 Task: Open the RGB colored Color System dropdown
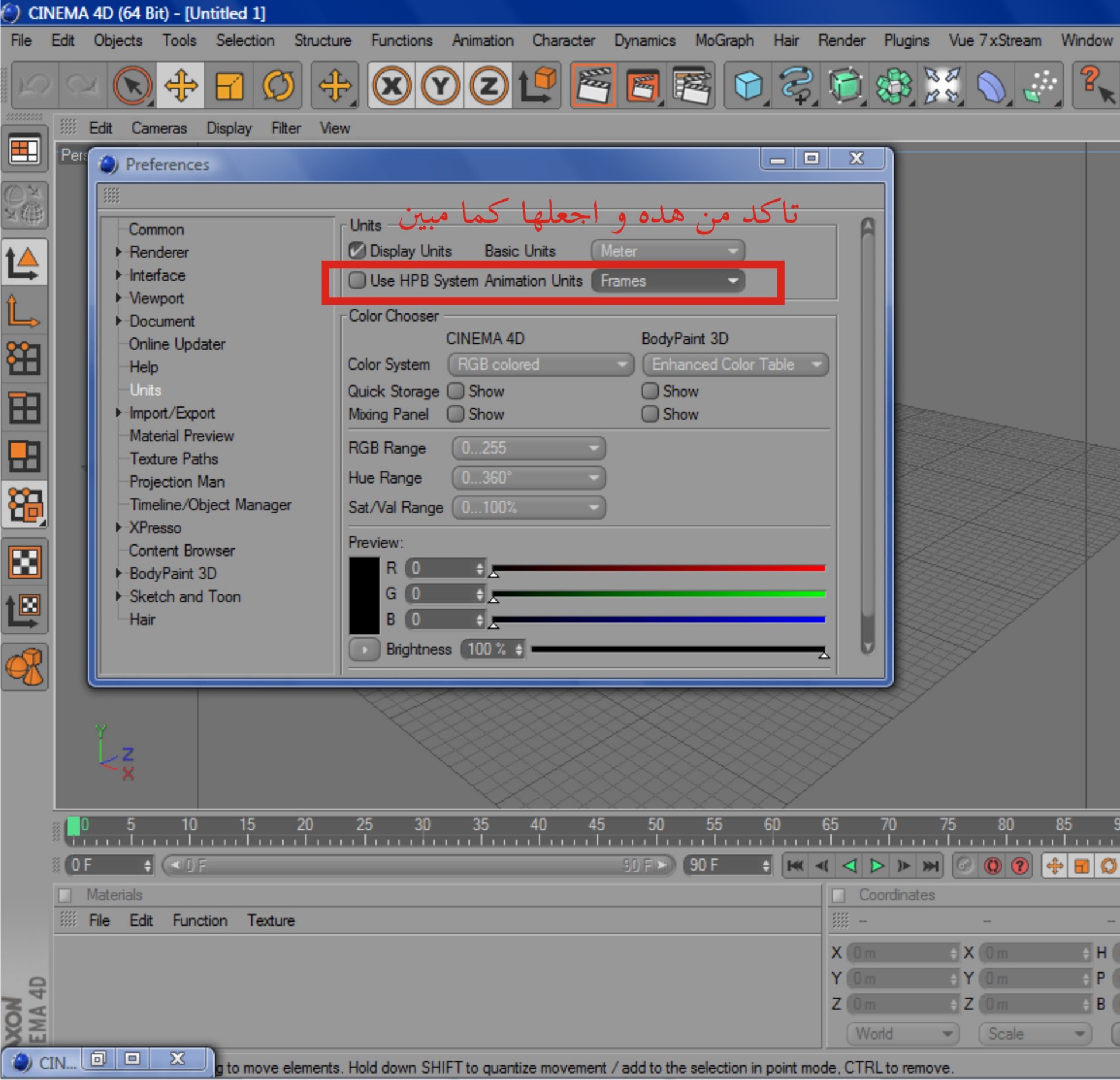[541, 364]
